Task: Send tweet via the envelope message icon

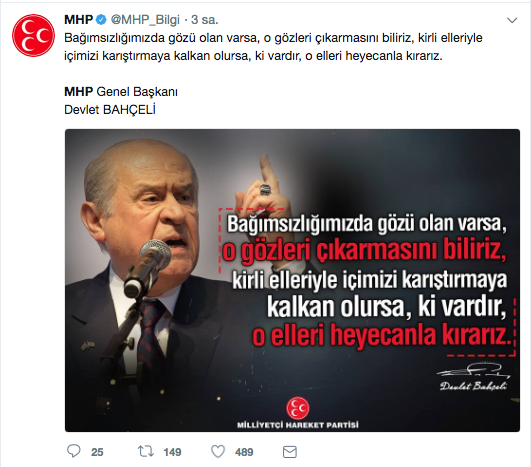Action: point(290,452)
